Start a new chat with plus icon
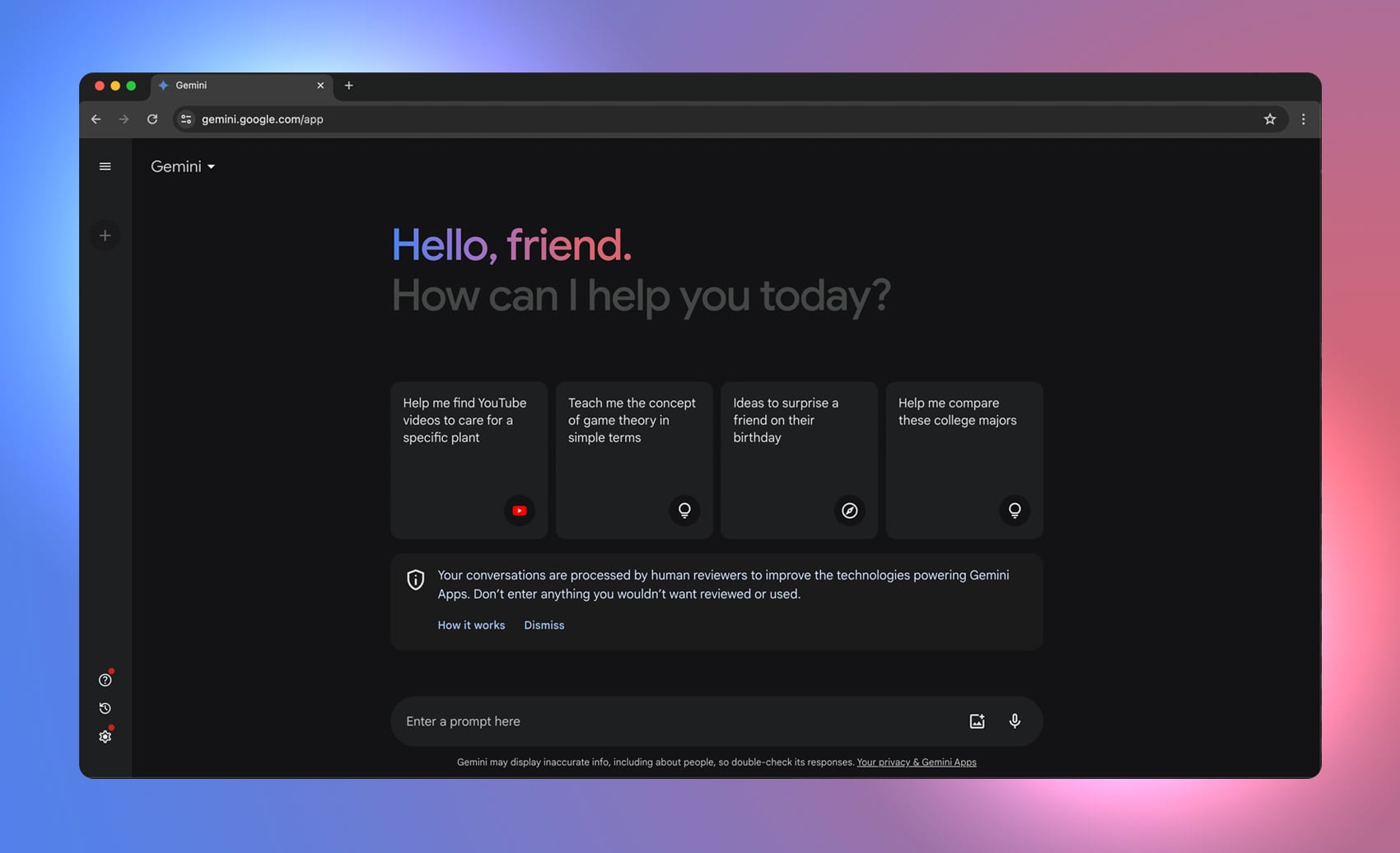The image size is (1400, 853). coord(105,235)
